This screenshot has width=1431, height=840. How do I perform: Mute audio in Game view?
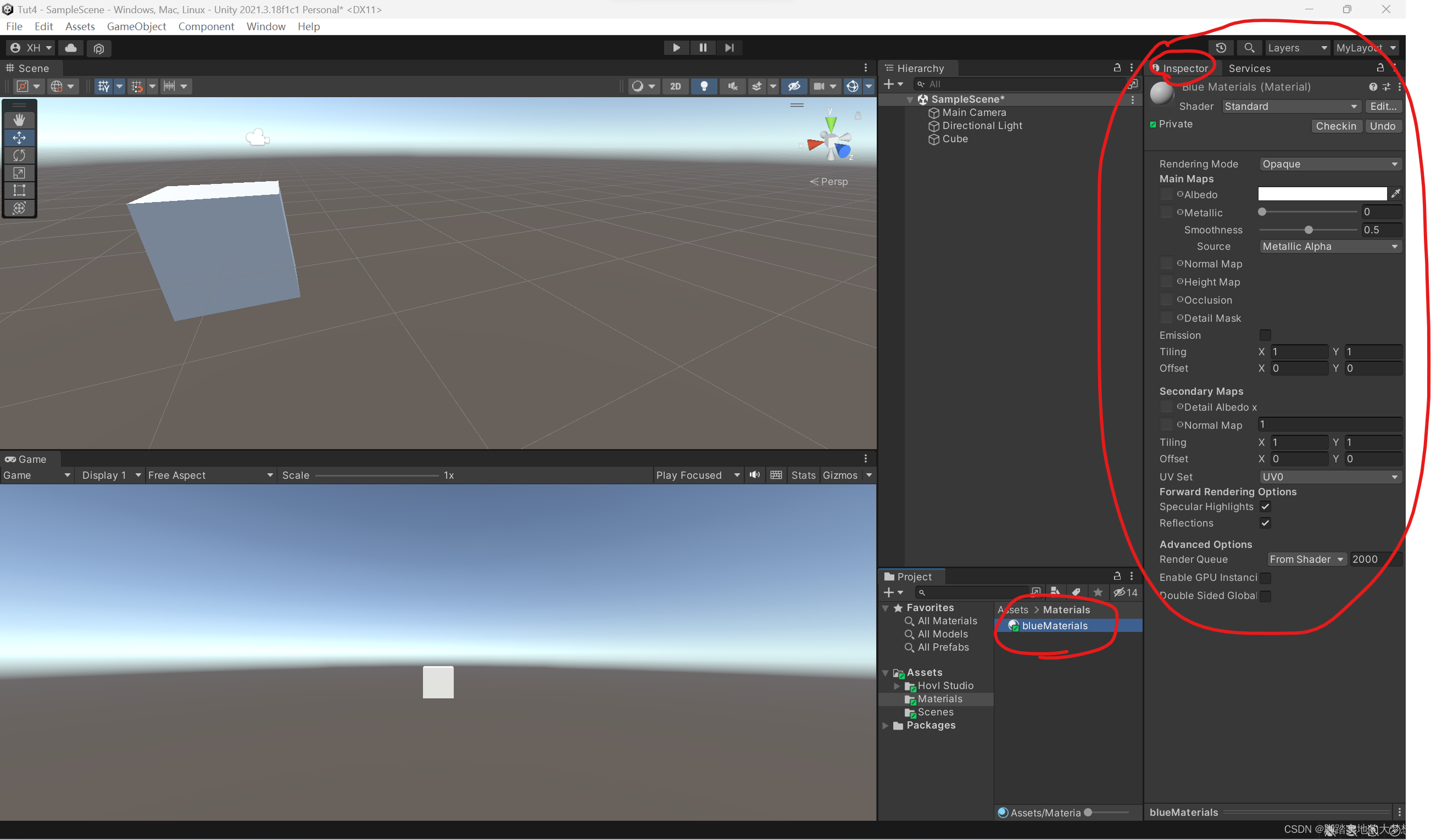click(754, 475)
